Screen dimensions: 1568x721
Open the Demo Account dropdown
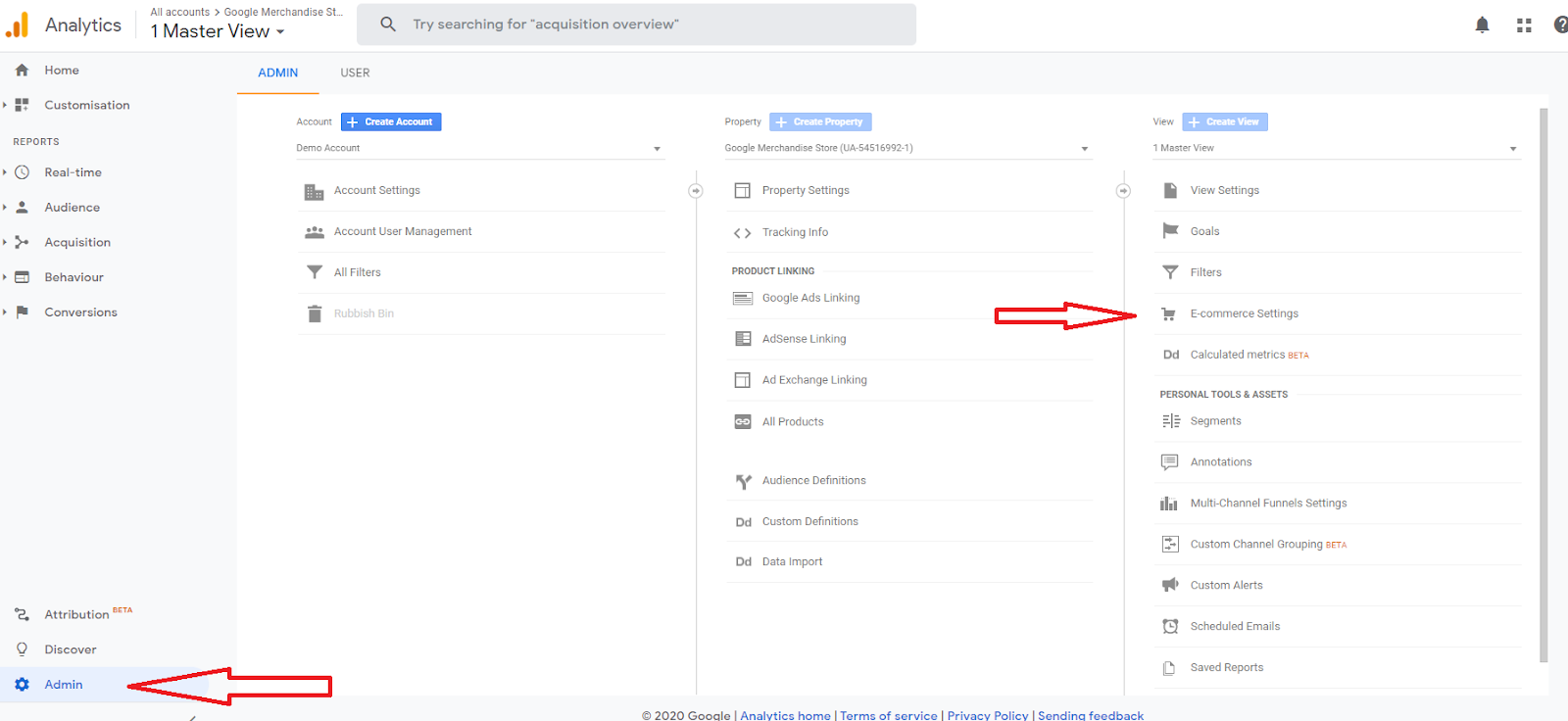click(480, 148)
